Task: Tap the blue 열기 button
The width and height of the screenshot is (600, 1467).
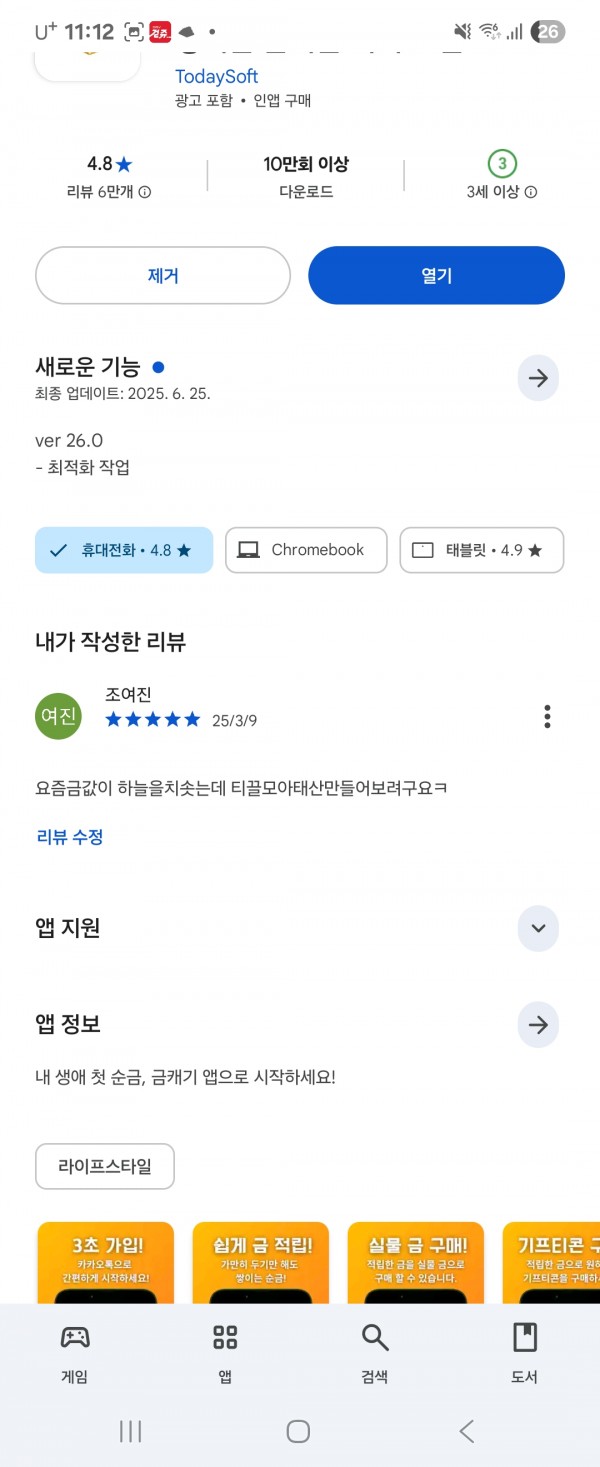Action: pyautogui.click(x=436, y=275)
